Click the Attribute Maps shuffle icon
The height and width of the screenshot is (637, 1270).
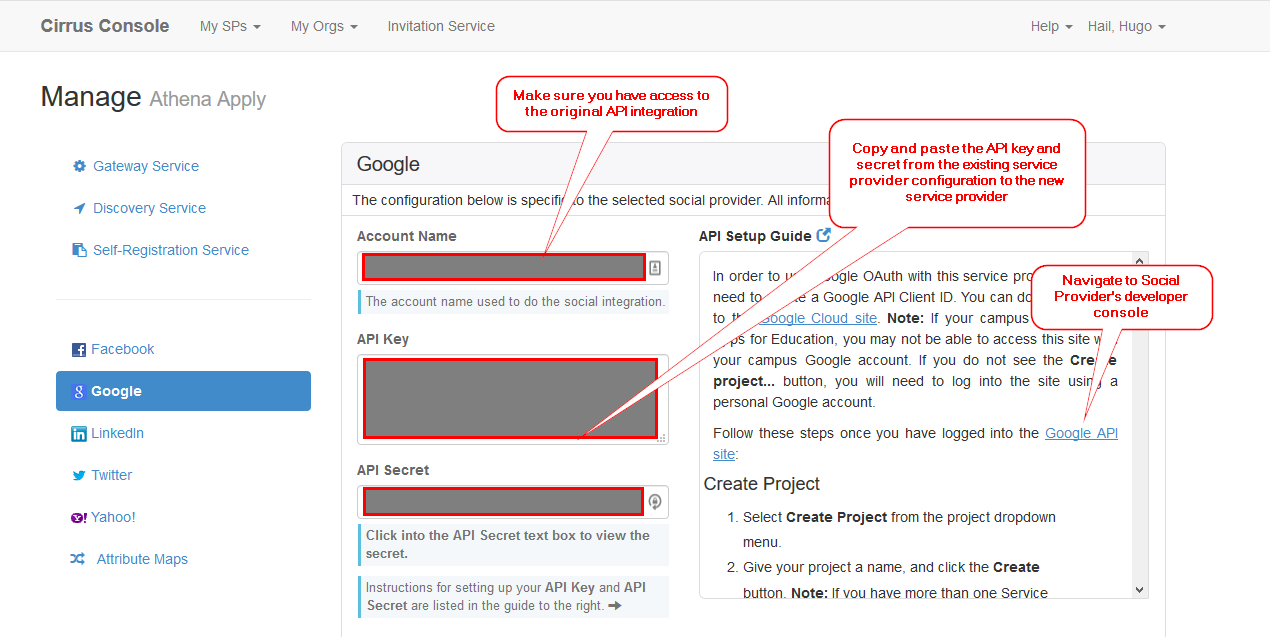pyautogui.click(x=78, y=559)
